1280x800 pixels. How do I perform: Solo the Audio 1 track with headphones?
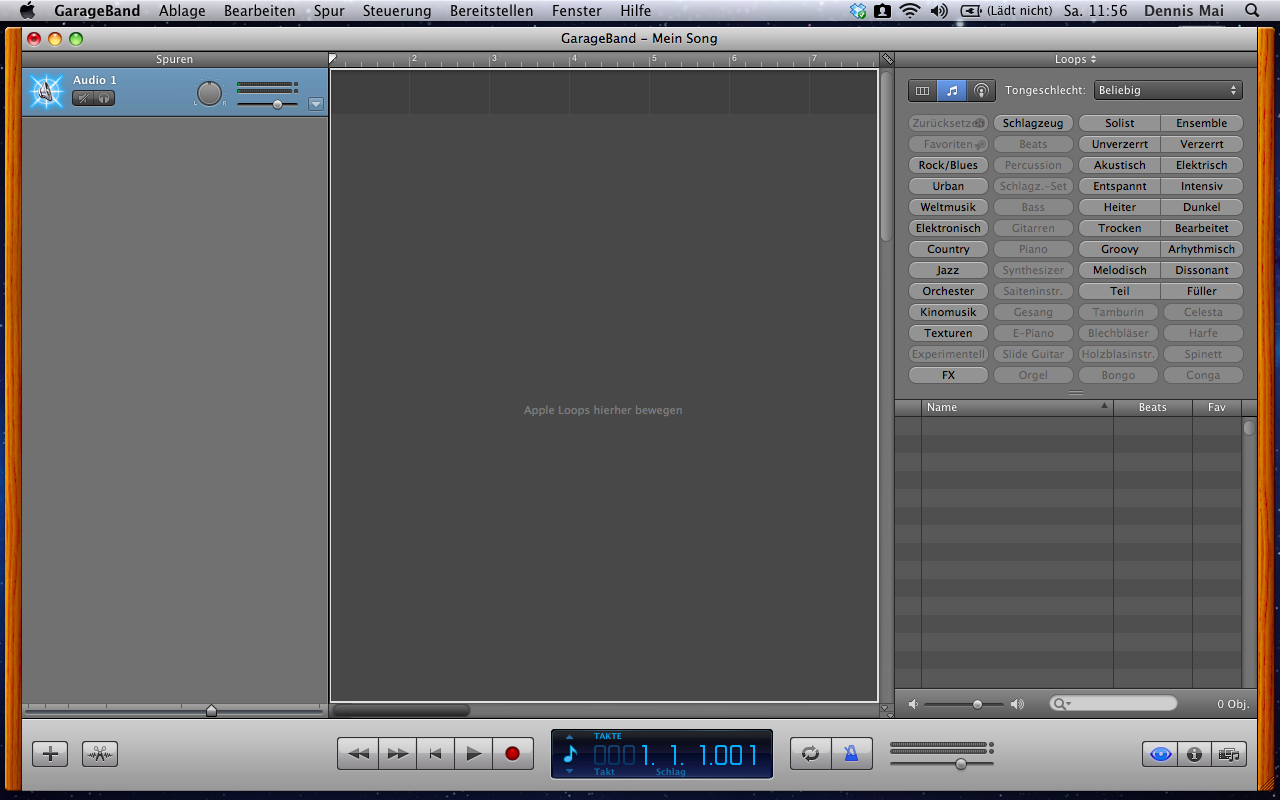104,98
